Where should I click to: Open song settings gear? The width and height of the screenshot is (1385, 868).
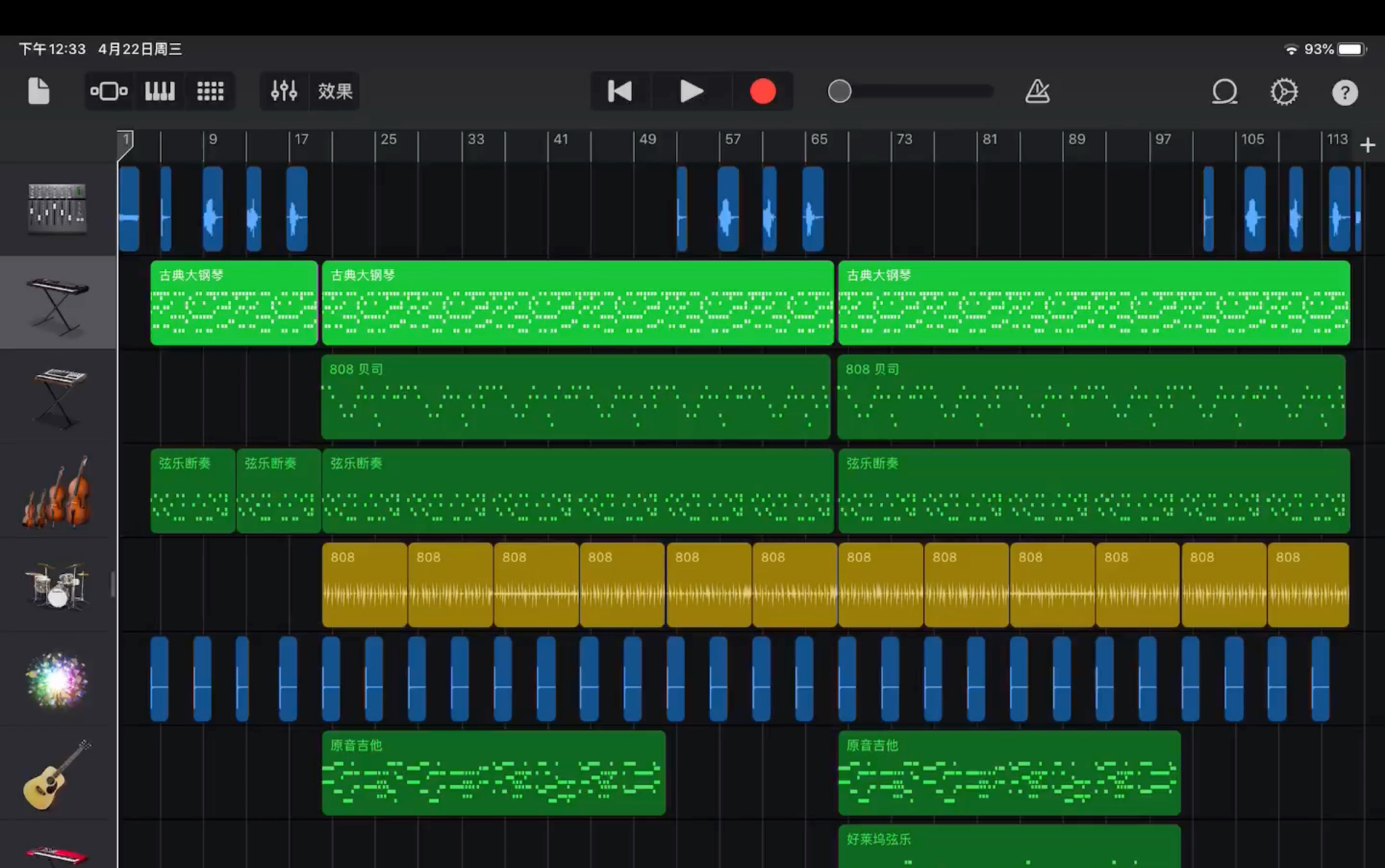click(1284, 92)
